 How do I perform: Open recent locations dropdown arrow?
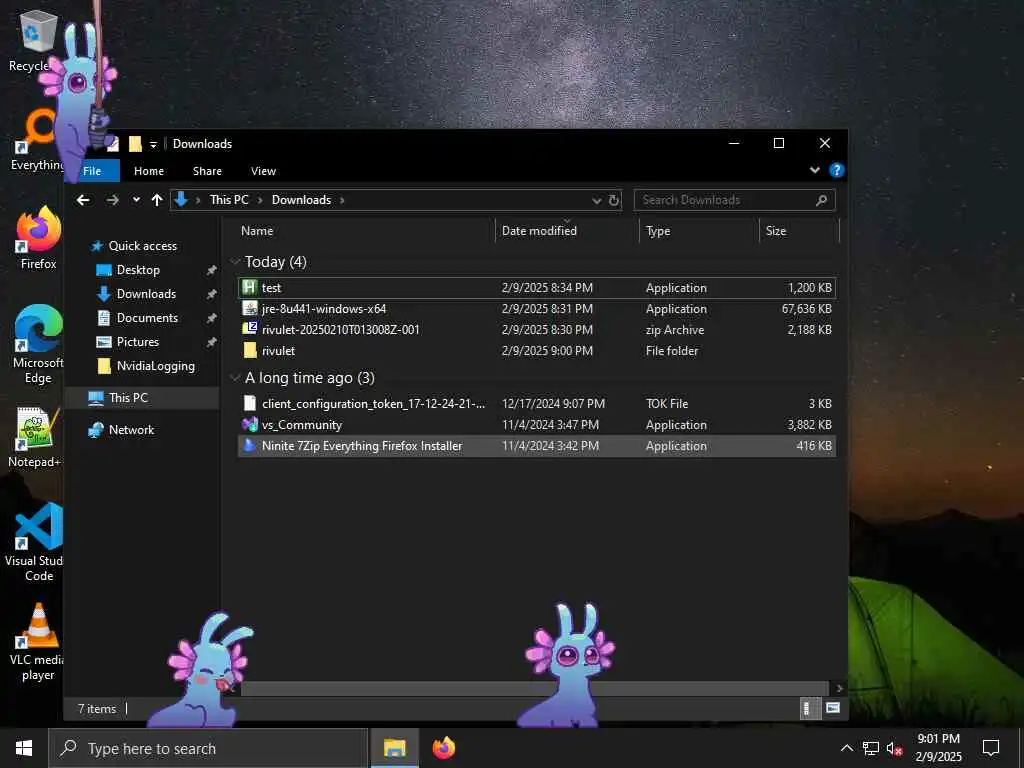click(x=136, y=200)
